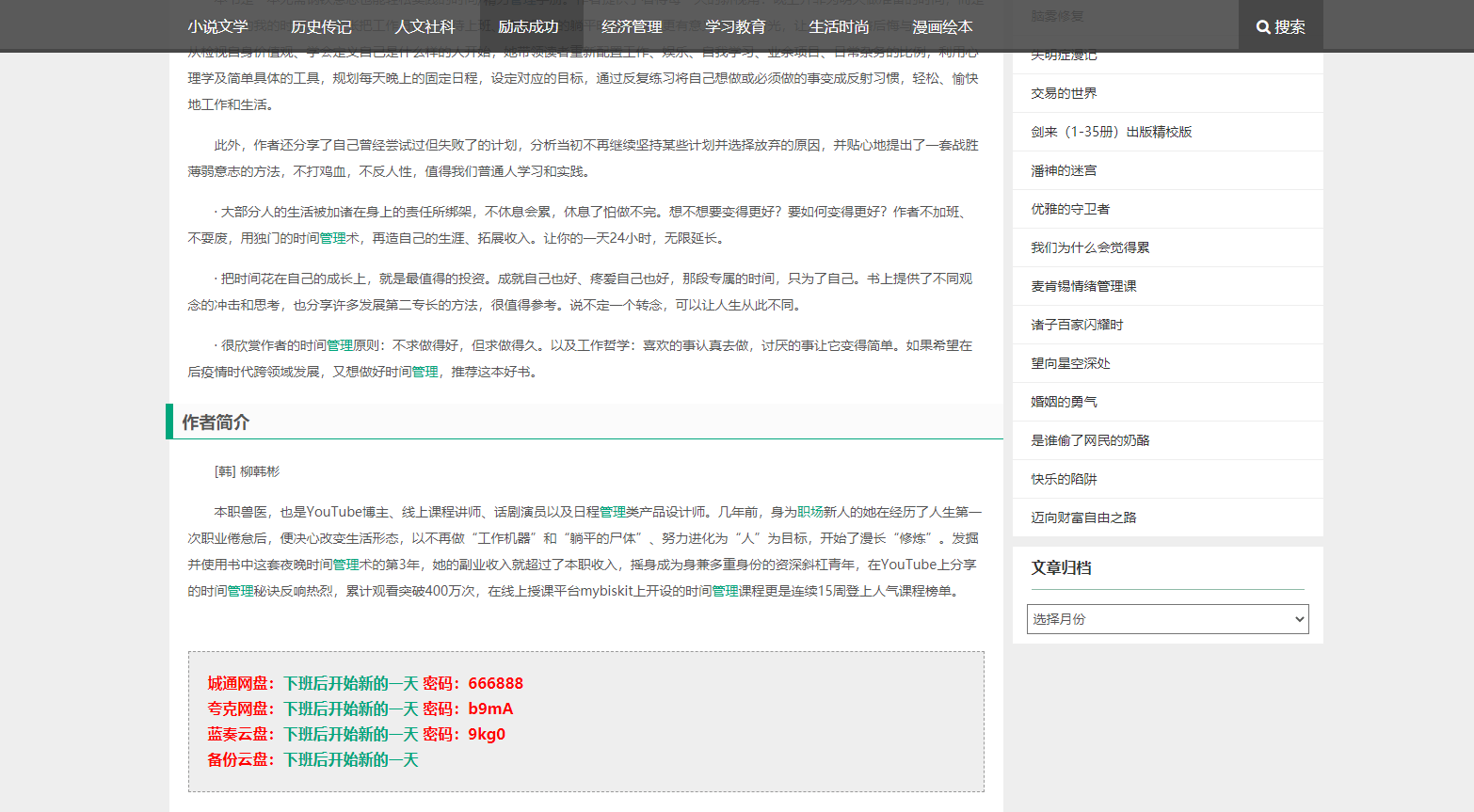
Task: Open sidebar link 我们为什么会觉得累
Action: click(1090, 247)
